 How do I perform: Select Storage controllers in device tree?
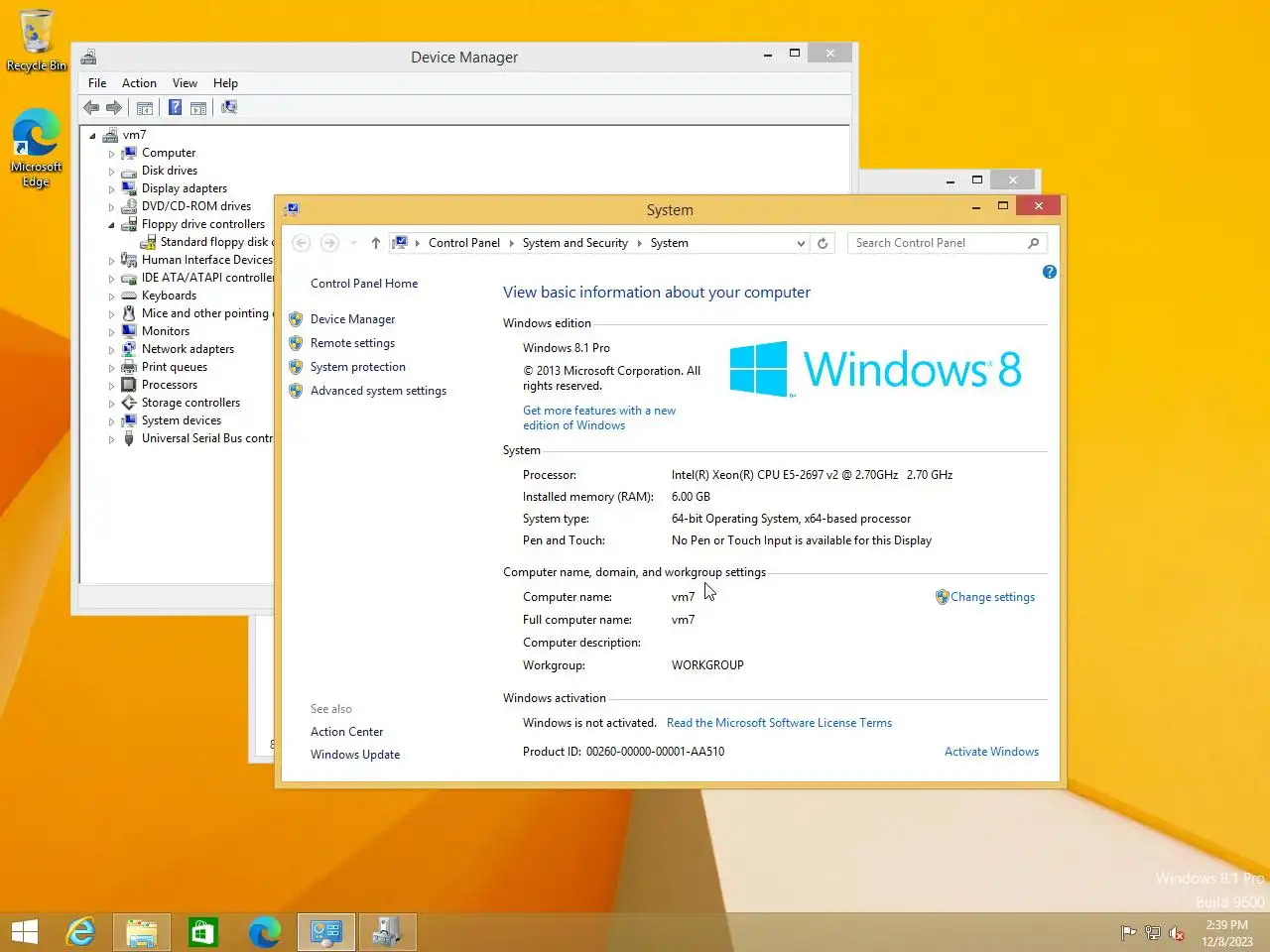(x=190, y=403)
